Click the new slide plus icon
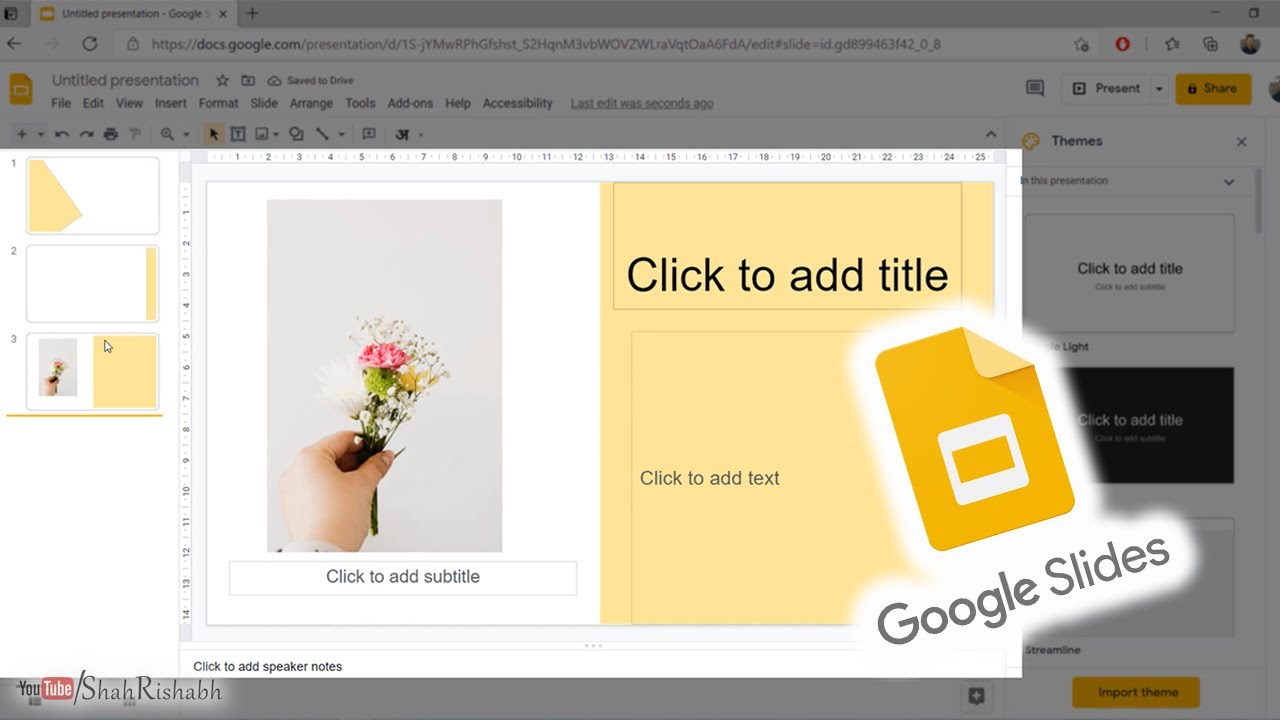Screen dimensions: 1280x720 coord(22,134)
